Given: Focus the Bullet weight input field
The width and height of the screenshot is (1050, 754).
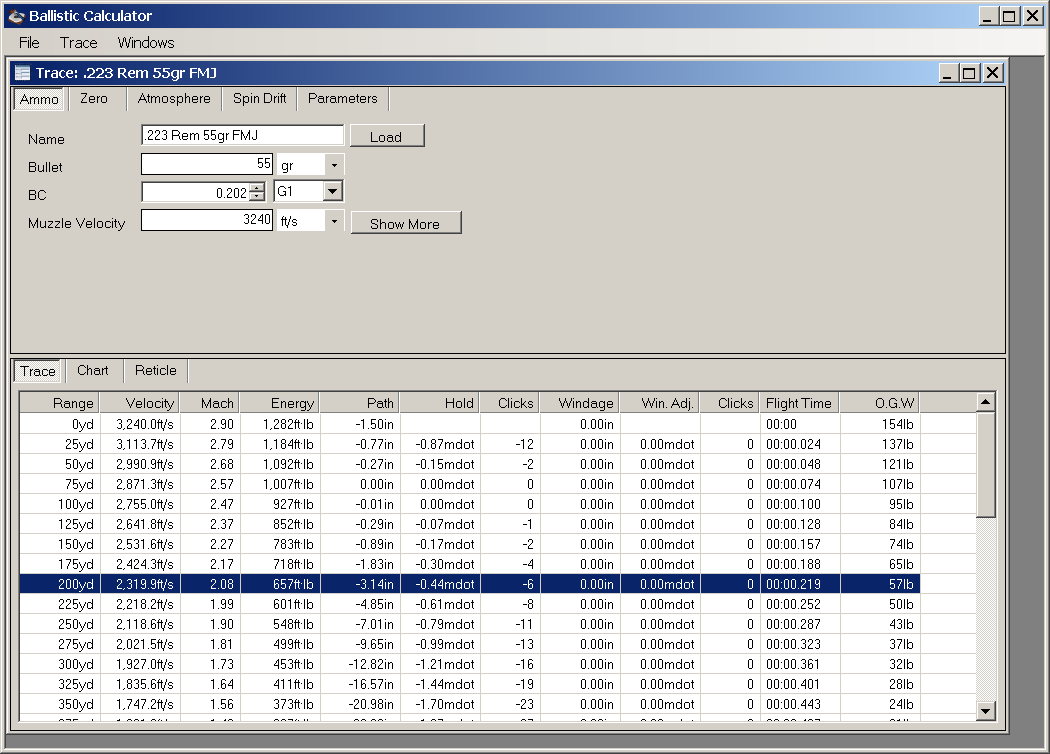Looking at the screenshot, I should click(x=207, y=164).
